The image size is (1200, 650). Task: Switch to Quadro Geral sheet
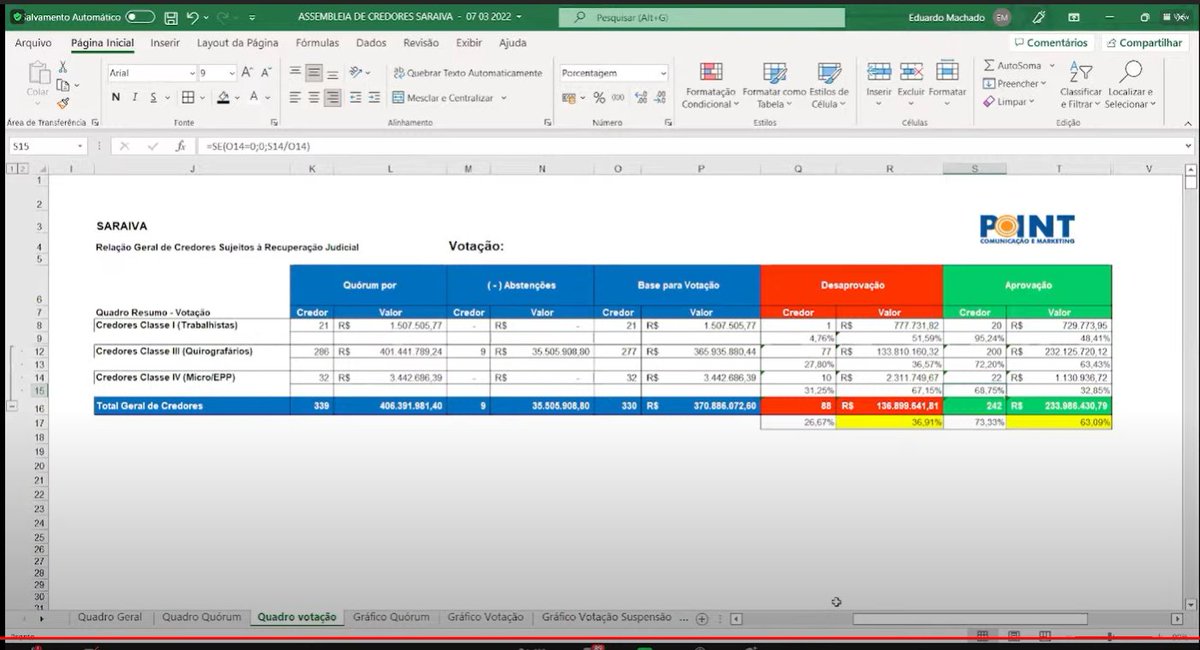[x=110, y=617]
